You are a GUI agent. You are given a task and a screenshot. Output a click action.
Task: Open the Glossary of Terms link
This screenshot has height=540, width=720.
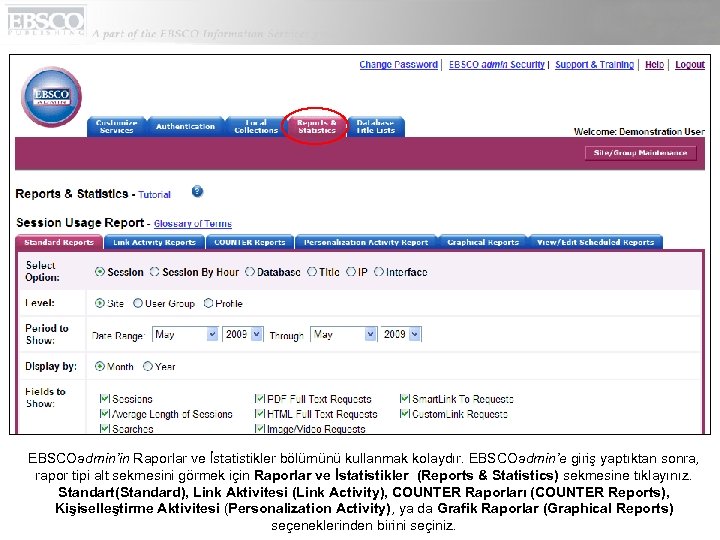193,224
